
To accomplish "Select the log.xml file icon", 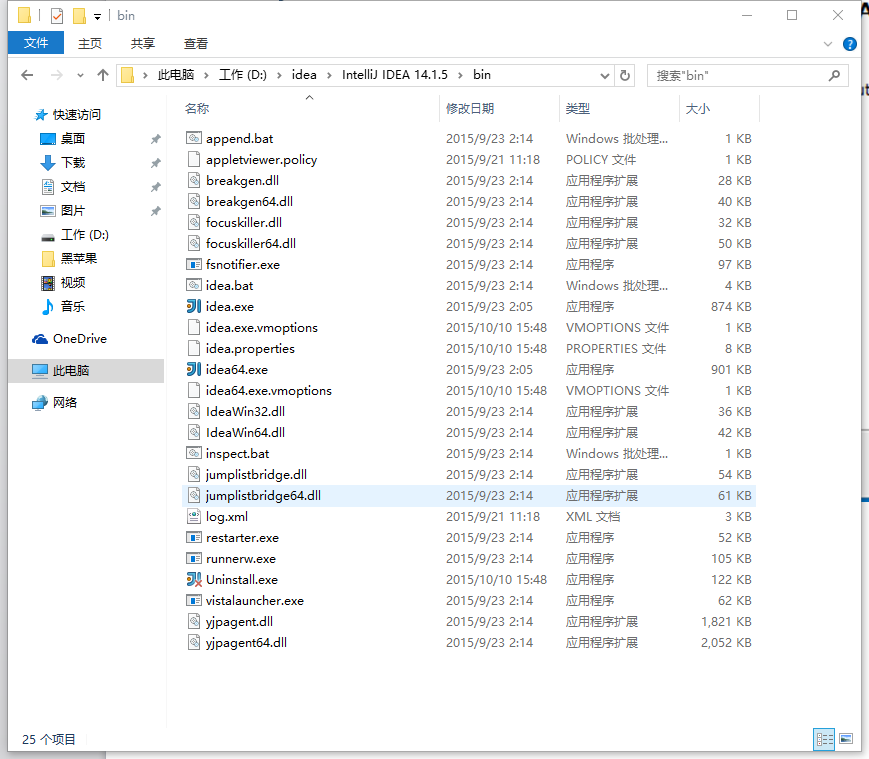I will pyautogui.click(x=193, y=516).
